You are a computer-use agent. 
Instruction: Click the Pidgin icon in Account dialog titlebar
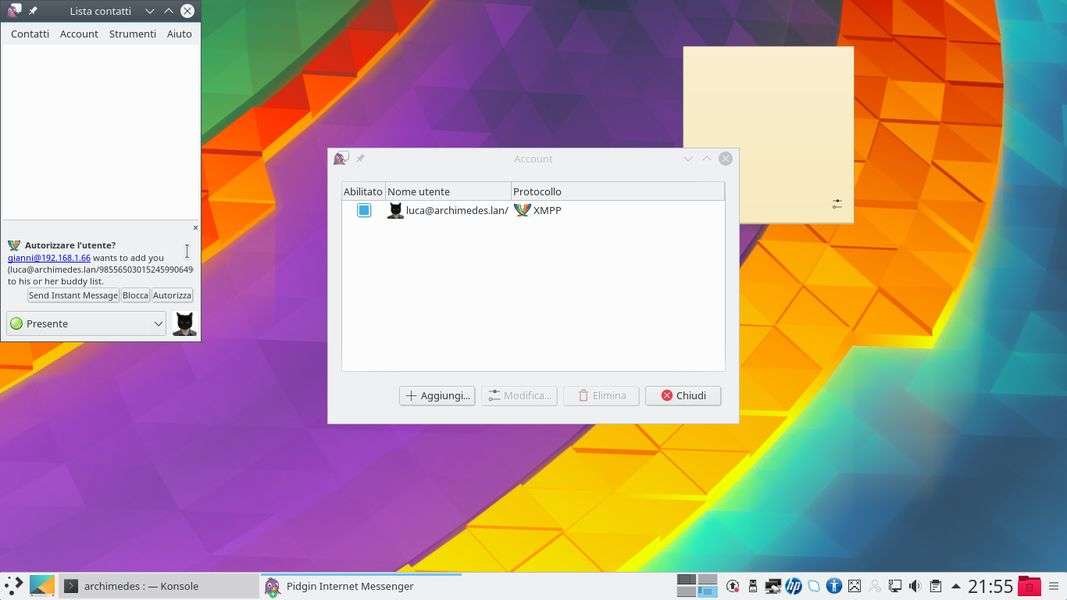[341, 159]
